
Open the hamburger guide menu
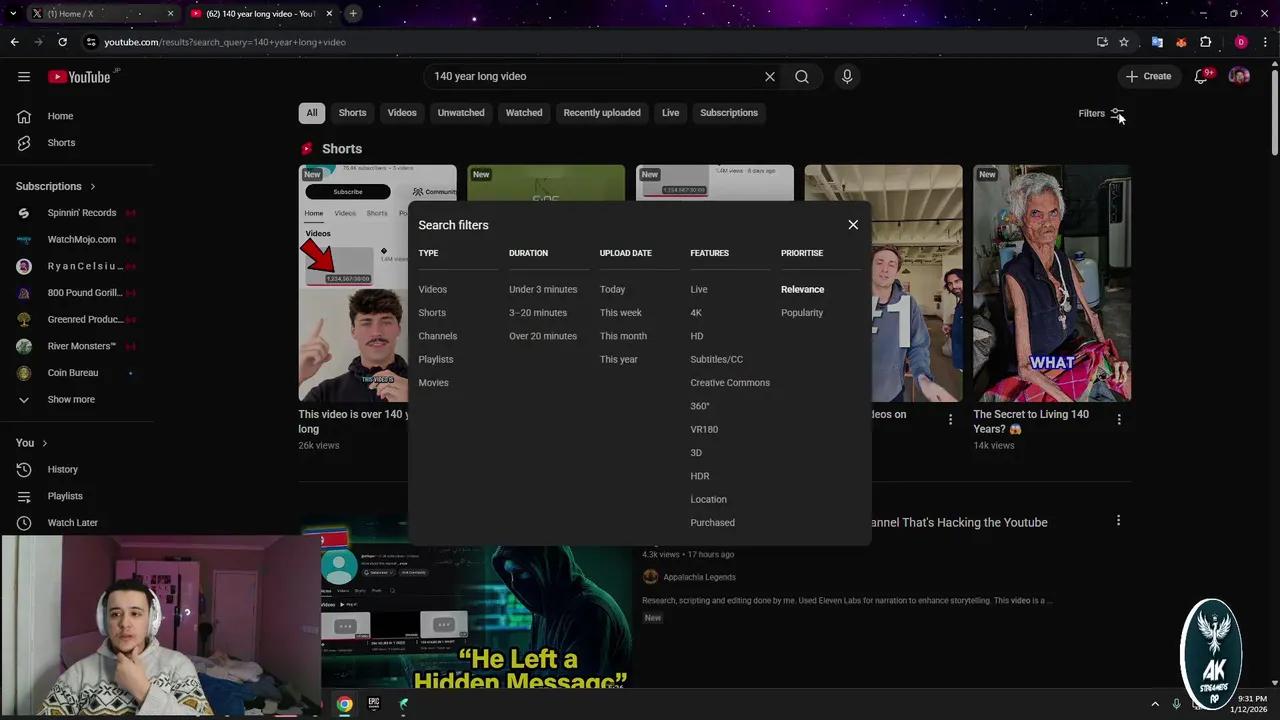(24, 77)
